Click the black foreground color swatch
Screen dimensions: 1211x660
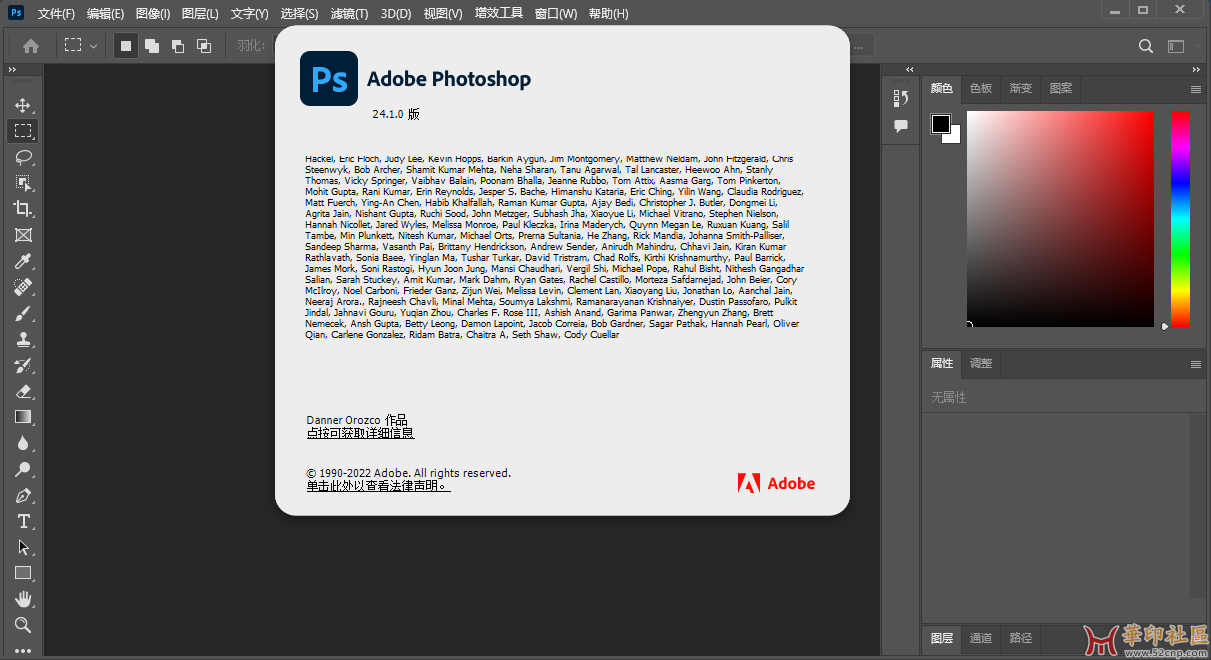tap(941, 124)
